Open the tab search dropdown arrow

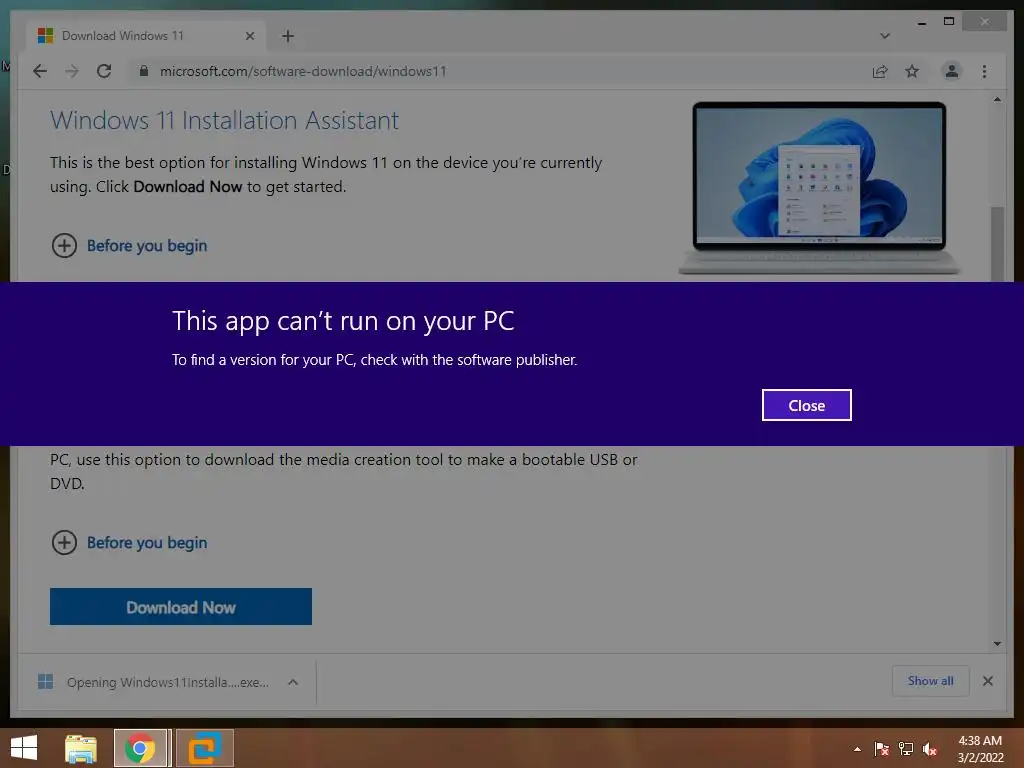pyautogui.click(x=885, y=36)
